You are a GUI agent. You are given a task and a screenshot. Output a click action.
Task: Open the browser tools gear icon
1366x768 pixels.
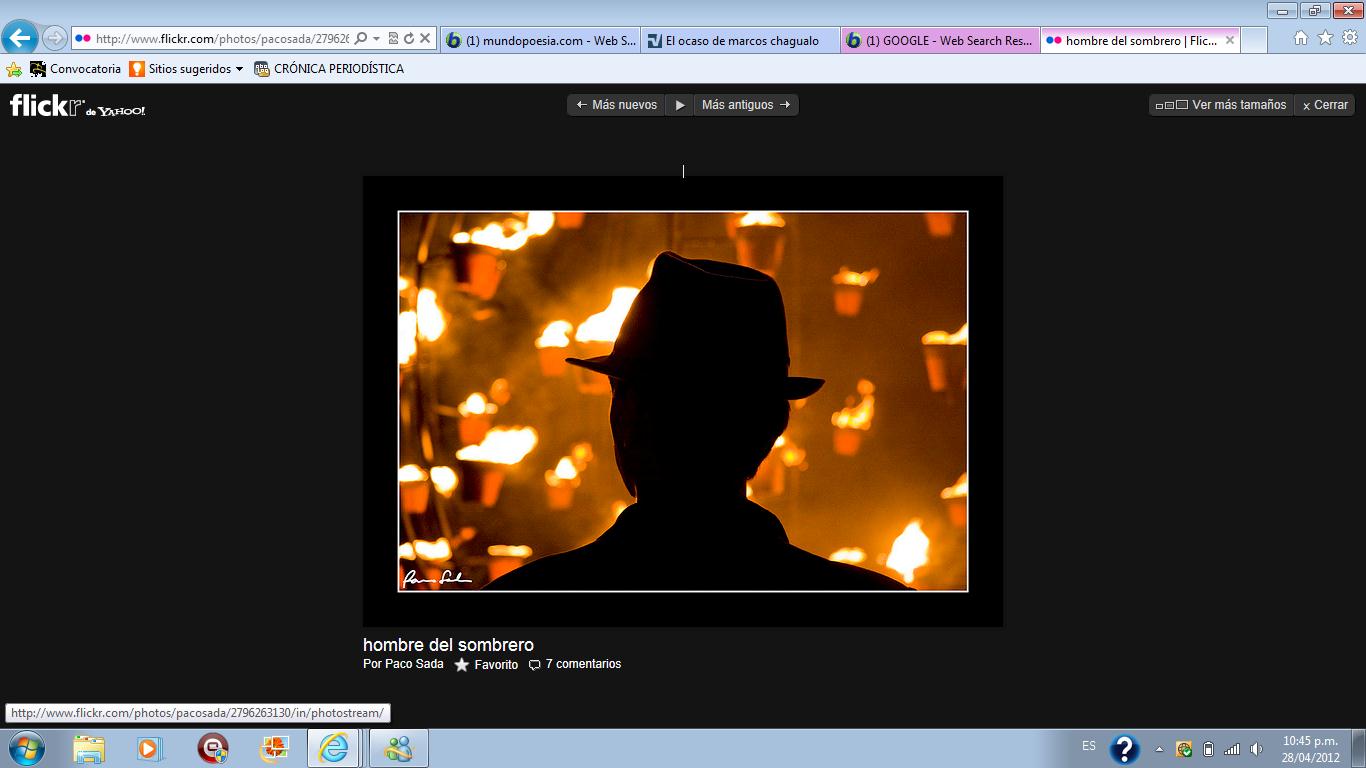click(1350, 38)
